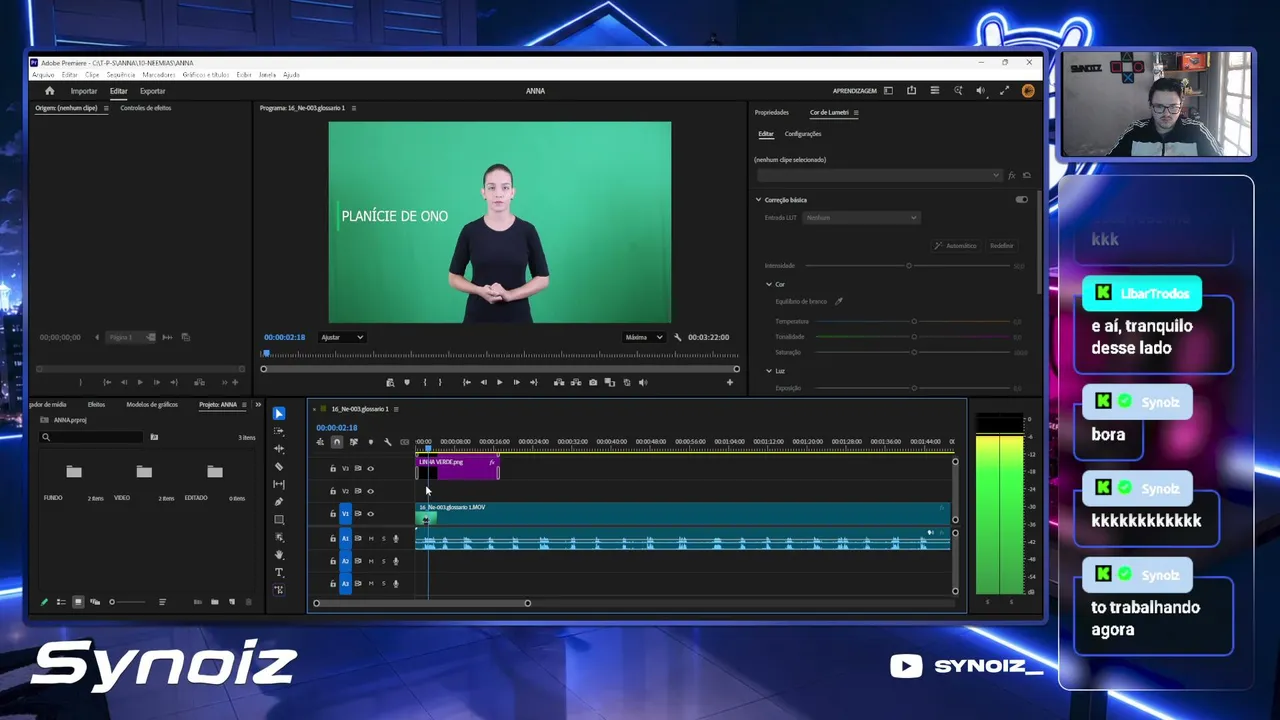Open Program monitor settings wrench
Viewport: 1280px width, 720px height.
click(x=678, y=337)
